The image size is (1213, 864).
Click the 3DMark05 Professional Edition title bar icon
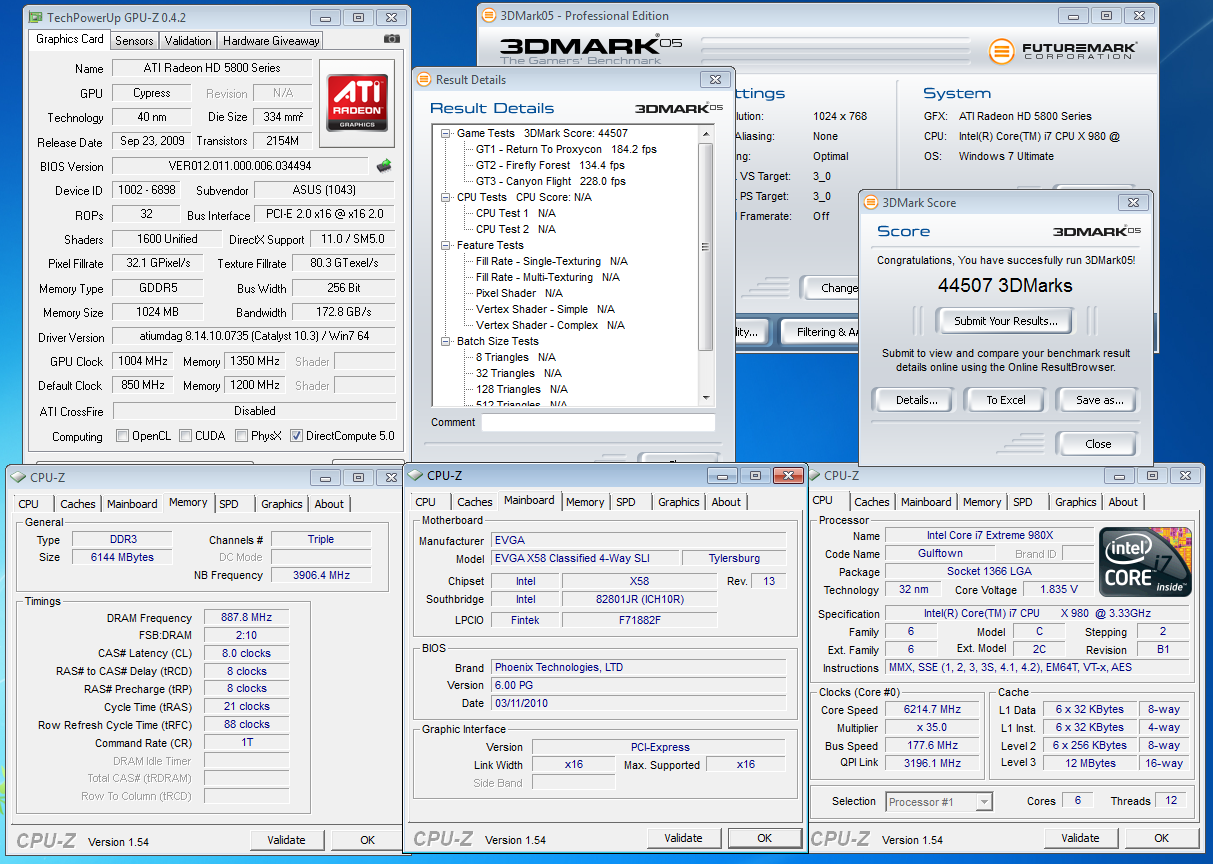(488, 16)
